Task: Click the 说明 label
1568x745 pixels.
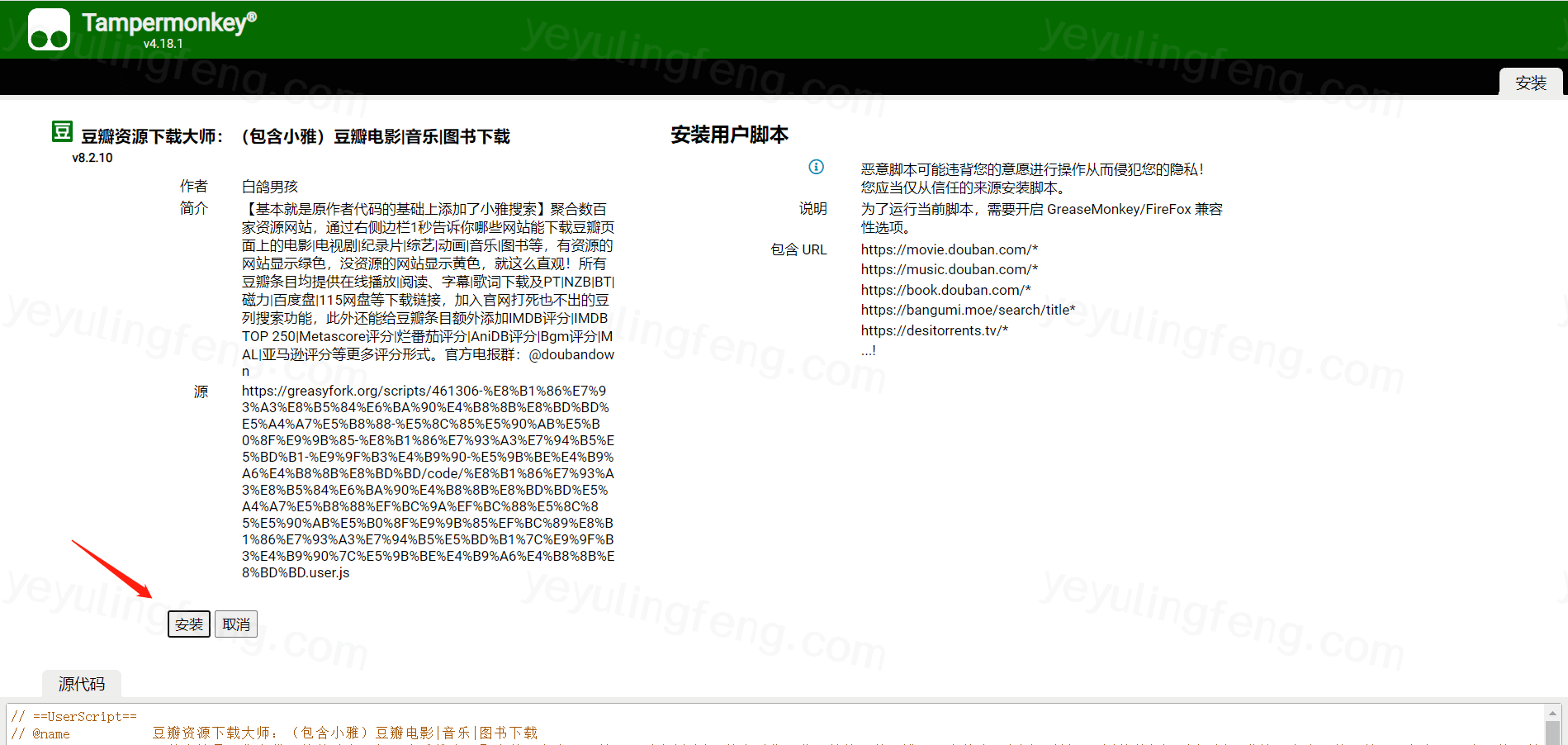Action: (813, 208)
